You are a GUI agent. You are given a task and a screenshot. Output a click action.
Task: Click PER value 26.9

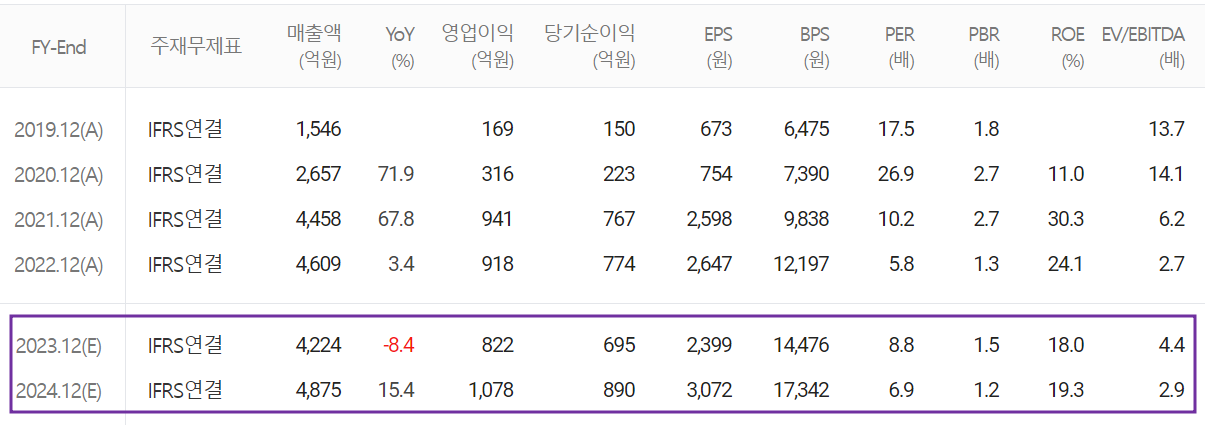897,174
